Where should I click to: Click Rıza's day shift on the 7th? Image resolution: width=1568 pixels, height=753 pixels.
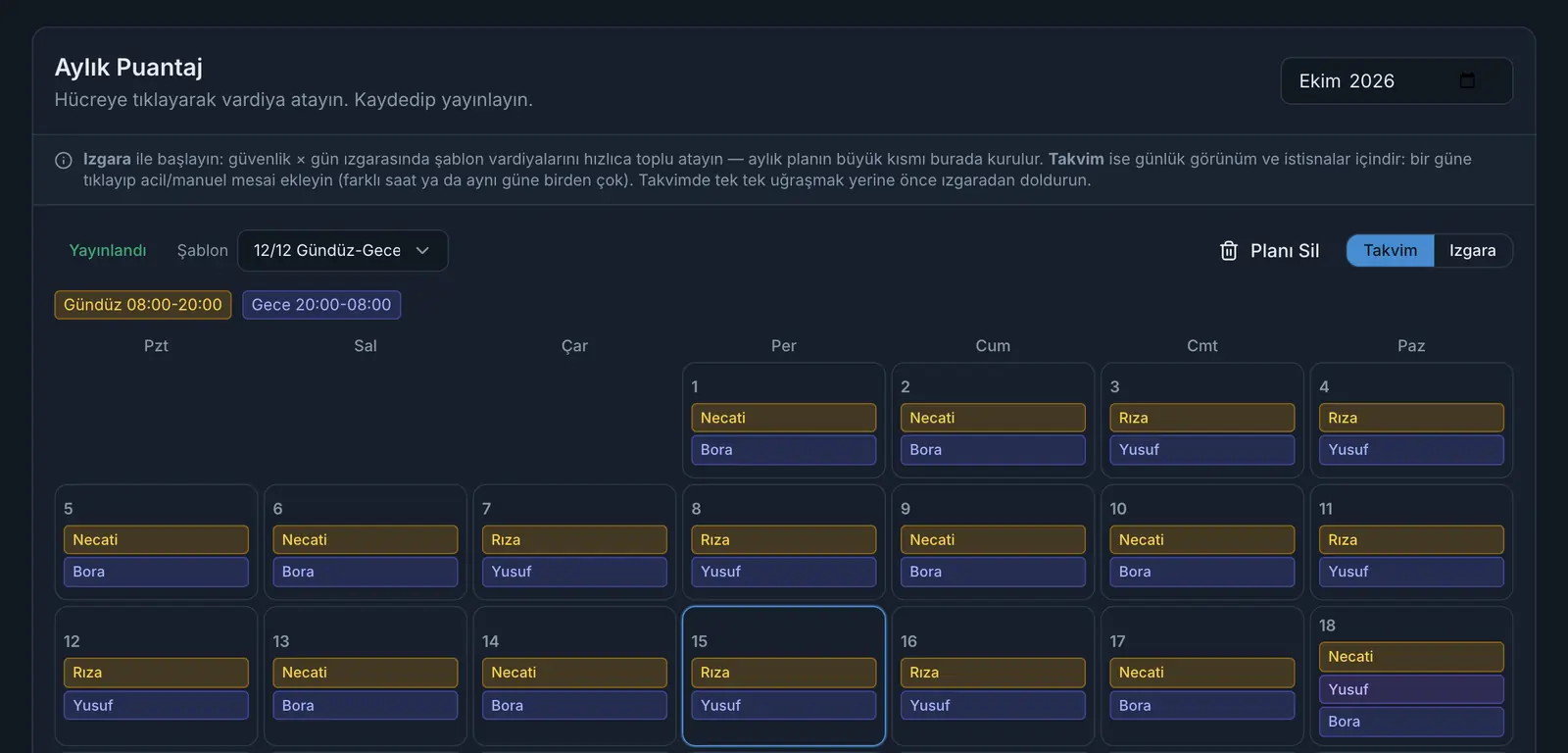click(x=574, y=540)
